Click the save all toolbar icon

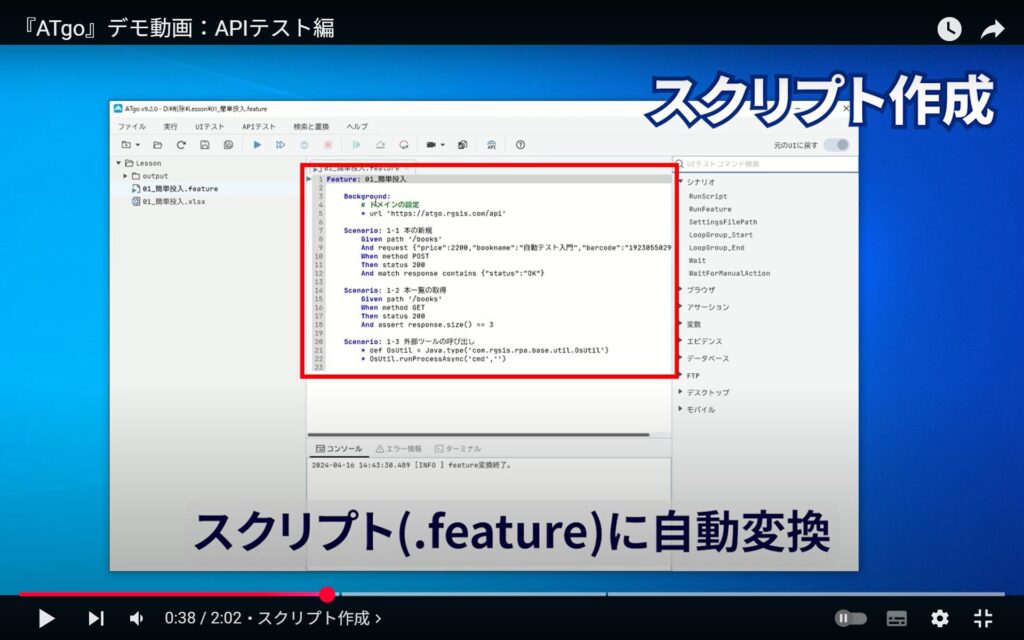point(228,145)
